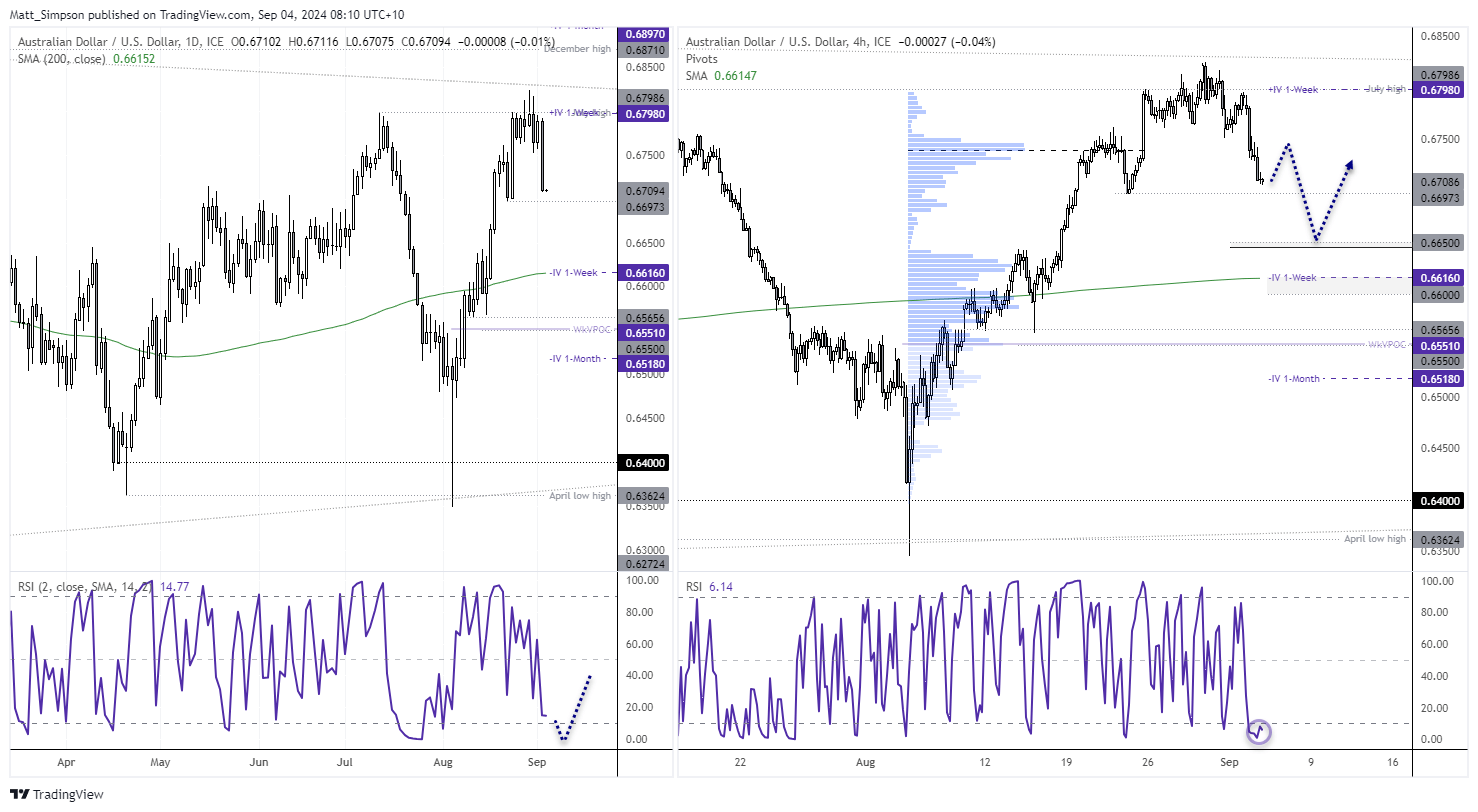Click the '-IV 1-Week' label on 4h chart
The width and height of the screenshot is (1478, 812).
1293,277
